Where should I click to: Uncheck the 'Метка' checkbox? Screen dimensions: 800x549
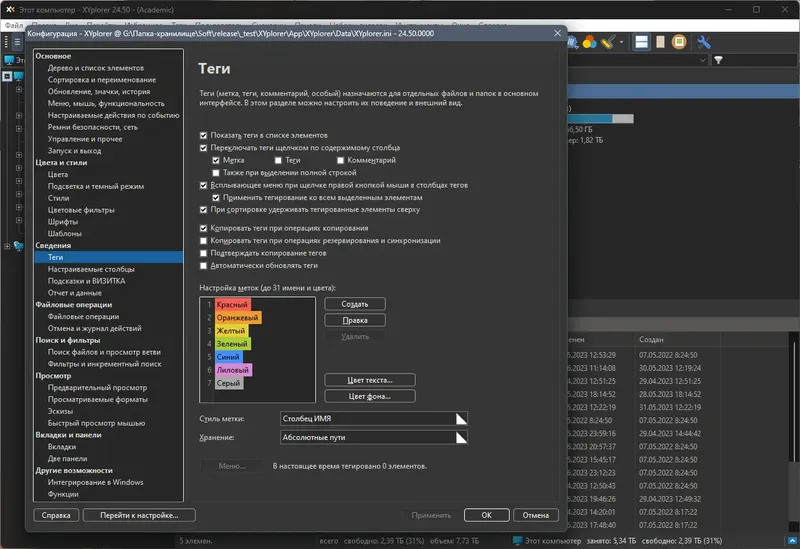pyautogui.click(x=216, y=160)
